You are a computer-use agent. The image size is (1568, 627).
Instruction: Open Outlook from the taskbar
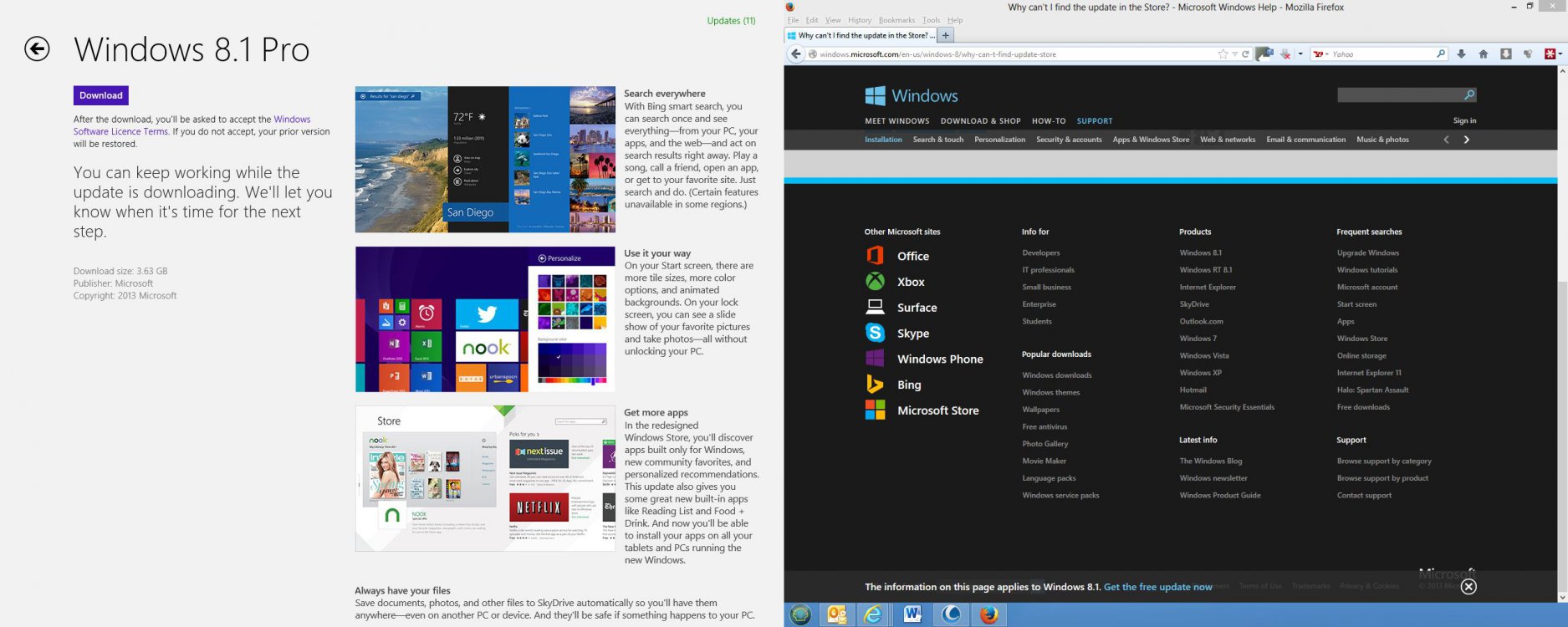click(836, 614)
